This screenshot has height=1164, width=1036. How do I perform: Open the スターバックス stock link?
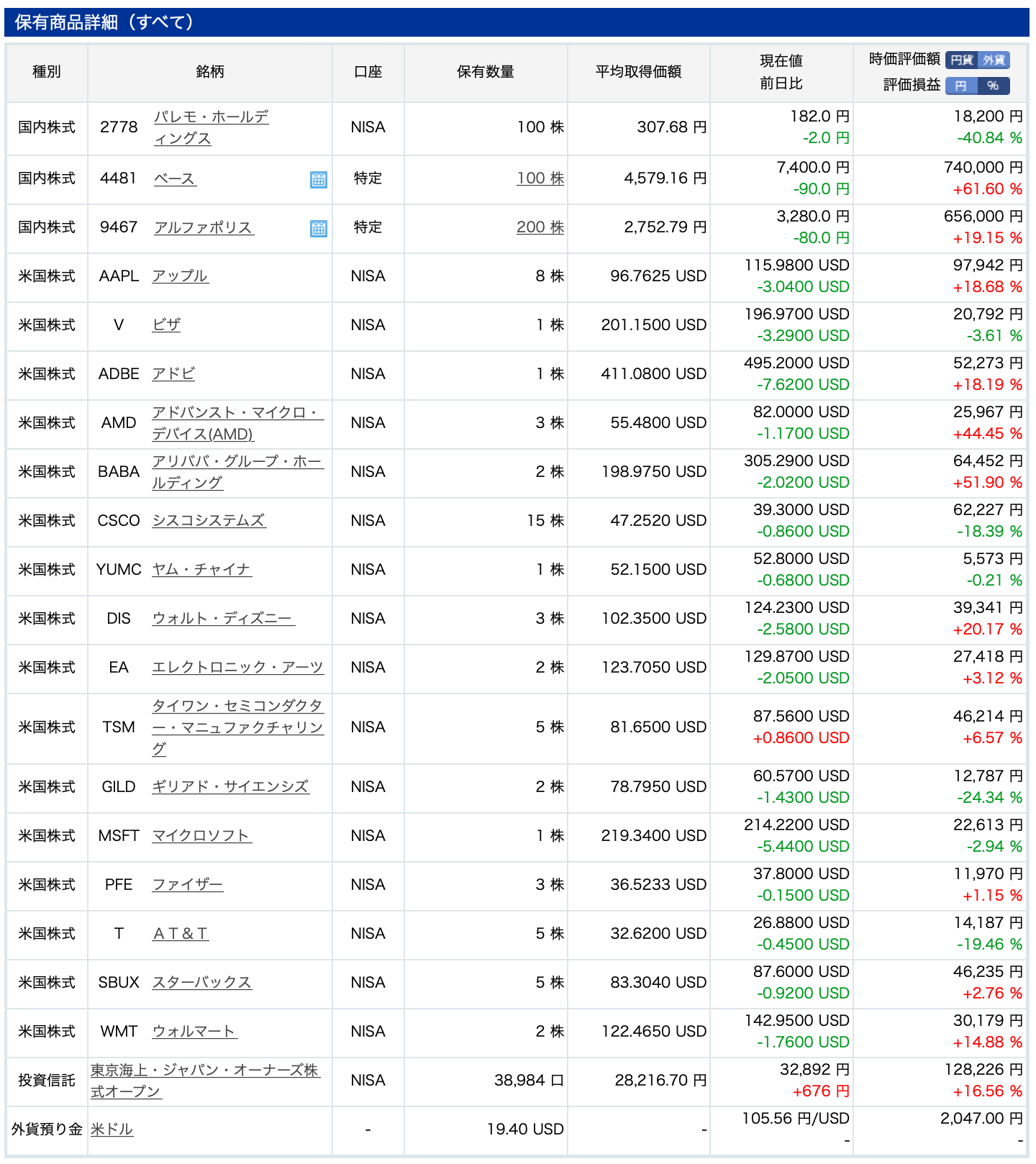pos(202,983)
